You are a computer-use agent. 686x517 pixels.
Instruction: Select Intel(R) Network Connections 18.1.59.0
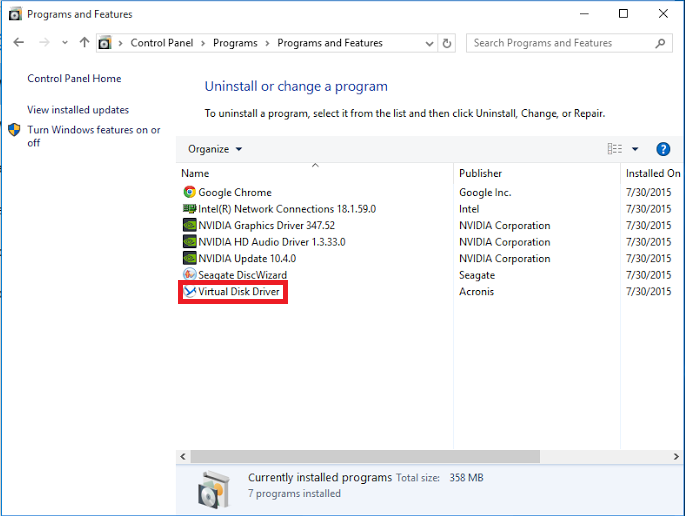287,209
